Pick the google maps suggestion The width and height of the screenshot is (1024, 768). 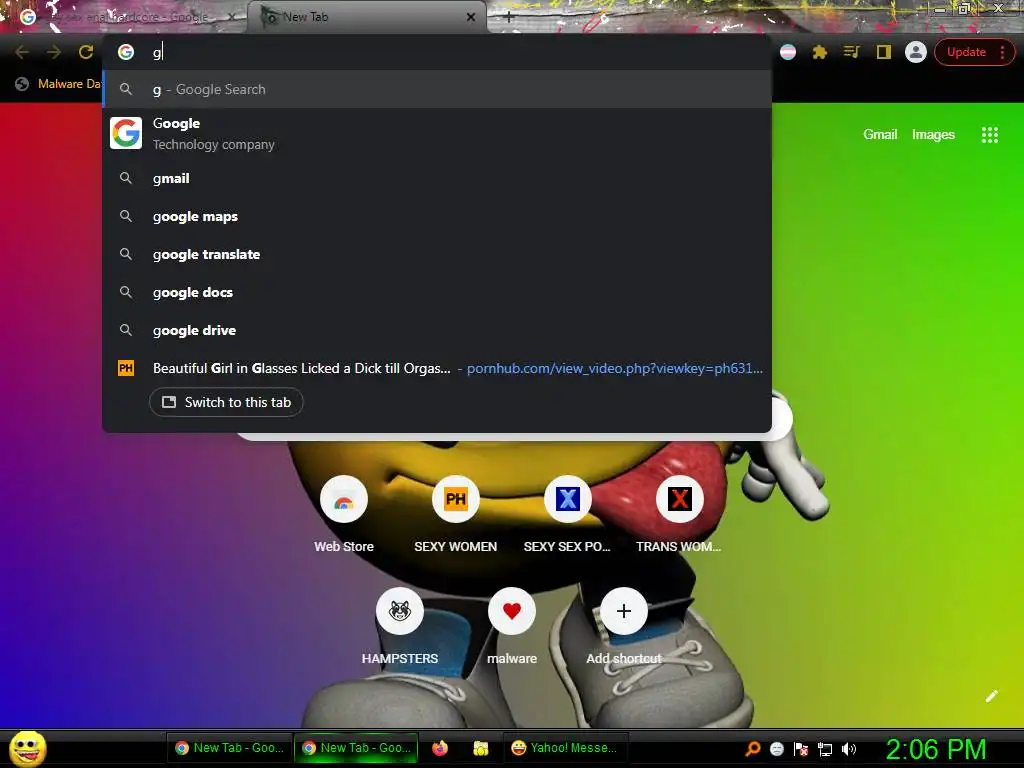click(437, 216)
